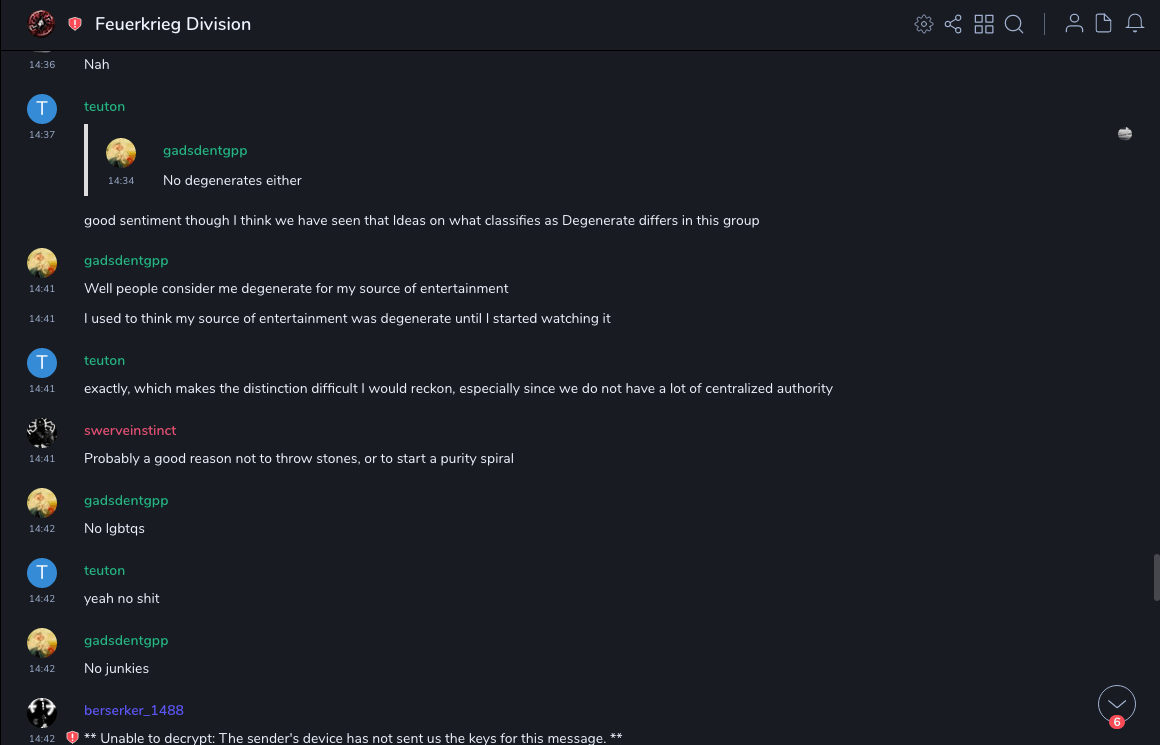Open notifications bell icon
The image size is (1160, 745).
(x=1135, y=24)
